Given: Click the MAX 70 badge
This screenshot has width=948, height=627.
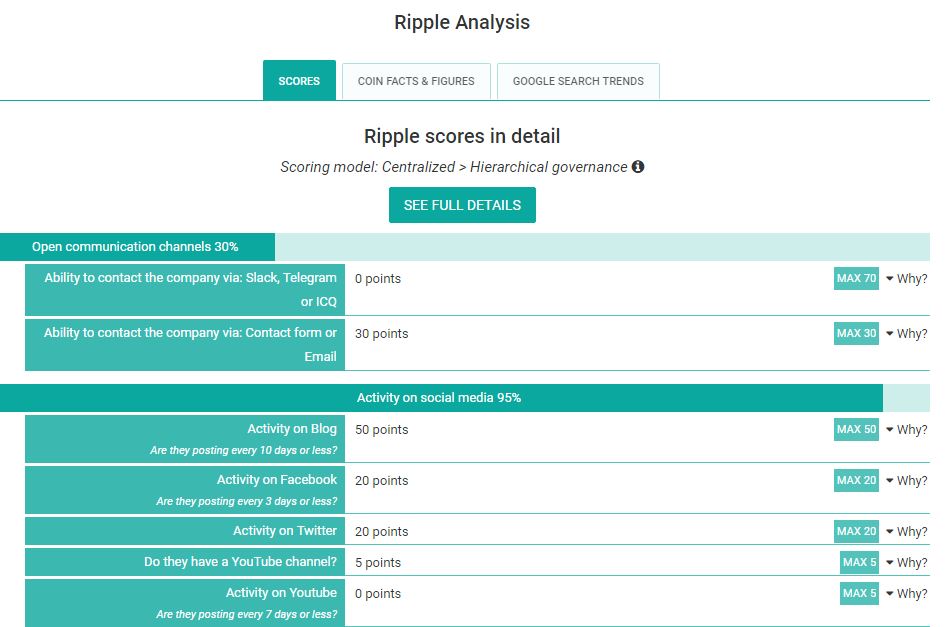Looking at the screenshot, I should point(856,278).
